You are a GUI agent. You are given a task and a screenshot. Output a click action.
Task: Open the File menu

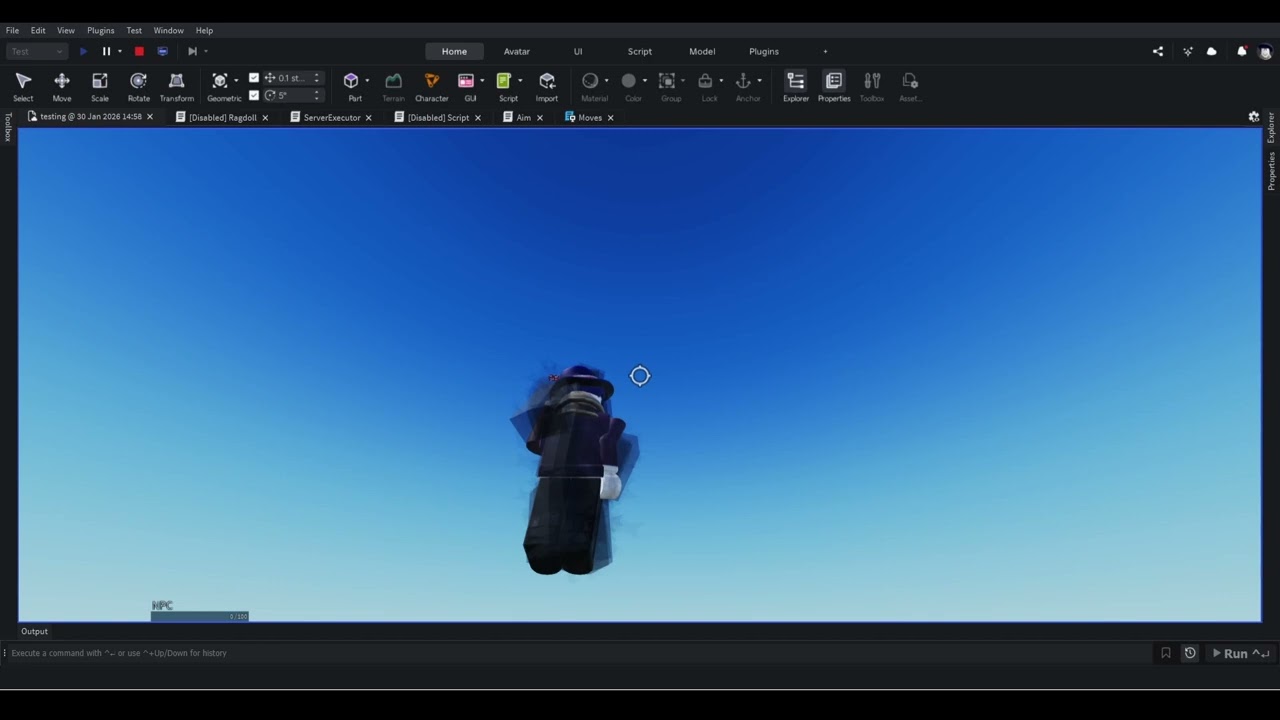pos(12,30)
